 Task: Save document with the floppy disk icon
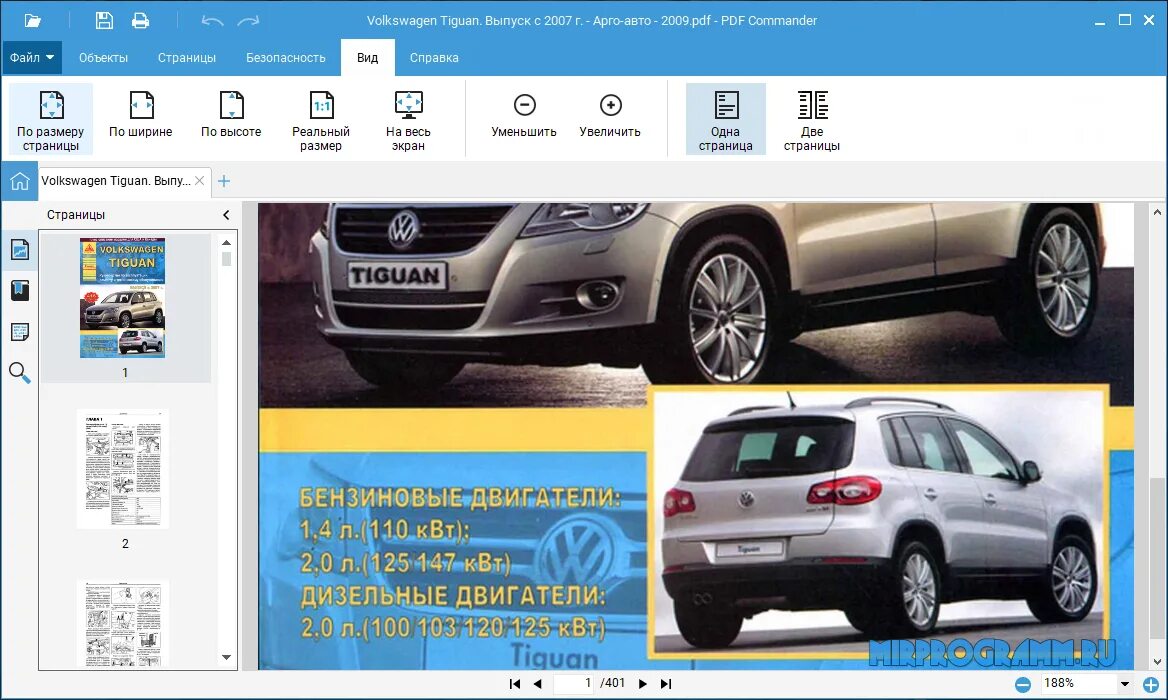[104, 20]
